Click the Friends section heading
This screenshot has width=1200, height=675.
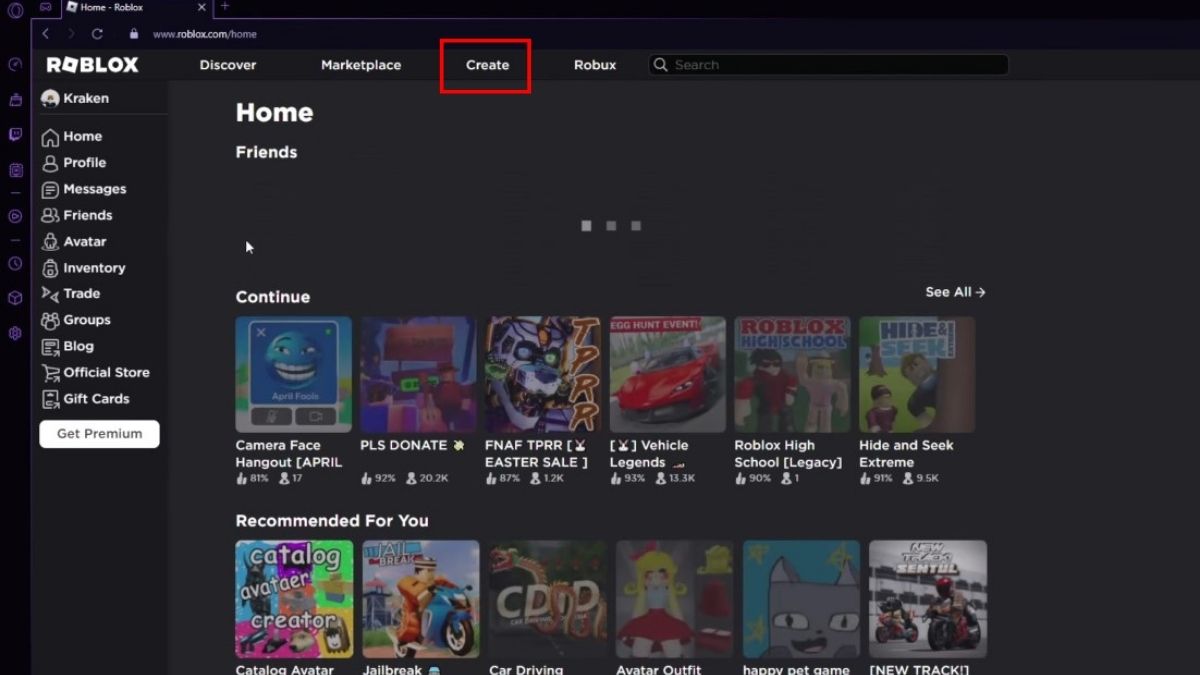tap(266, 152)
